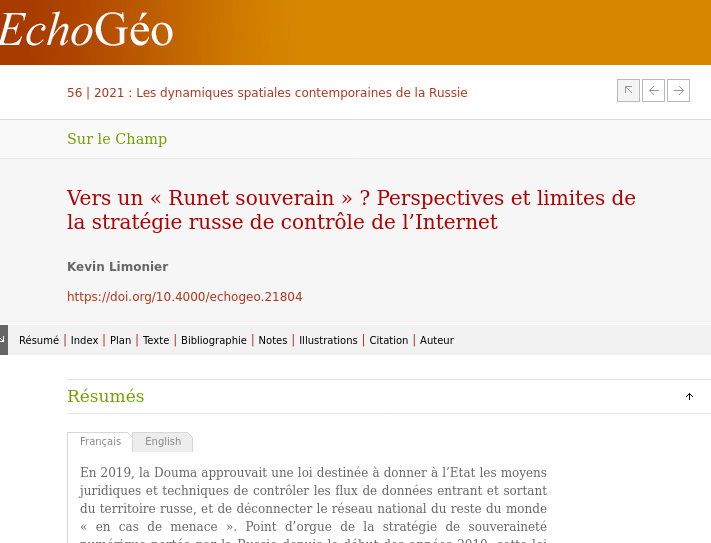Open Plan in the article navigation bar
711x543 pixels.
click(120, 341)
